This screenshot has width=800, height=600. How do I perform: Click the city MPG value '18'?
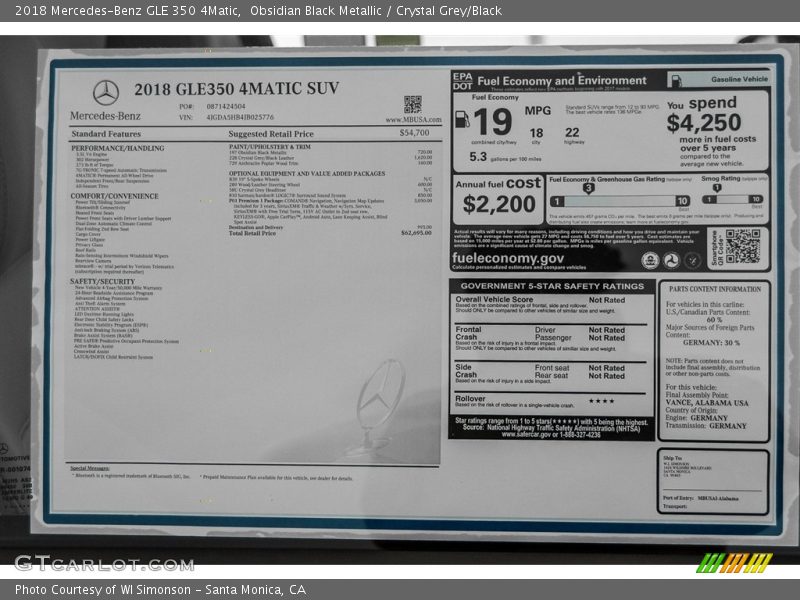coord(536,133)
